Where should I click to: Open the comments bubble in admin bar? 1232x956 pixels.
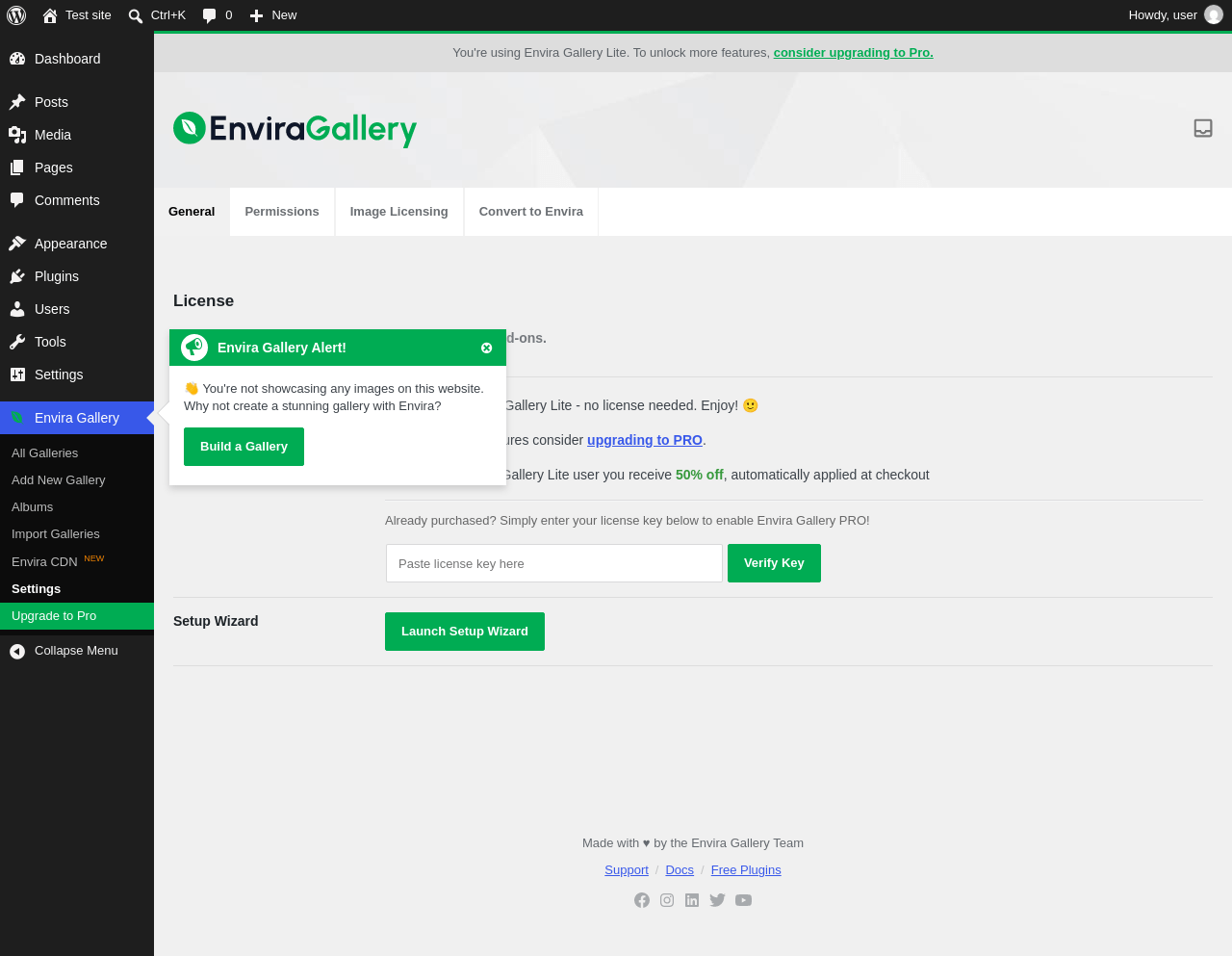point(218,14)
